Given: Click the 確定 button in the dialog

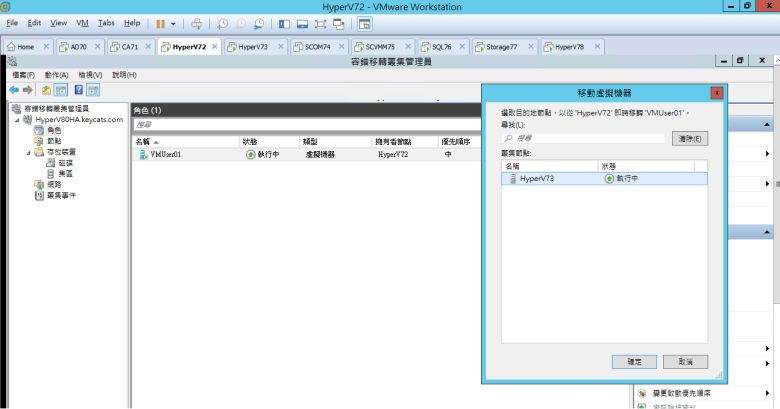Looking at the screenshot, I should pos(633,361).
